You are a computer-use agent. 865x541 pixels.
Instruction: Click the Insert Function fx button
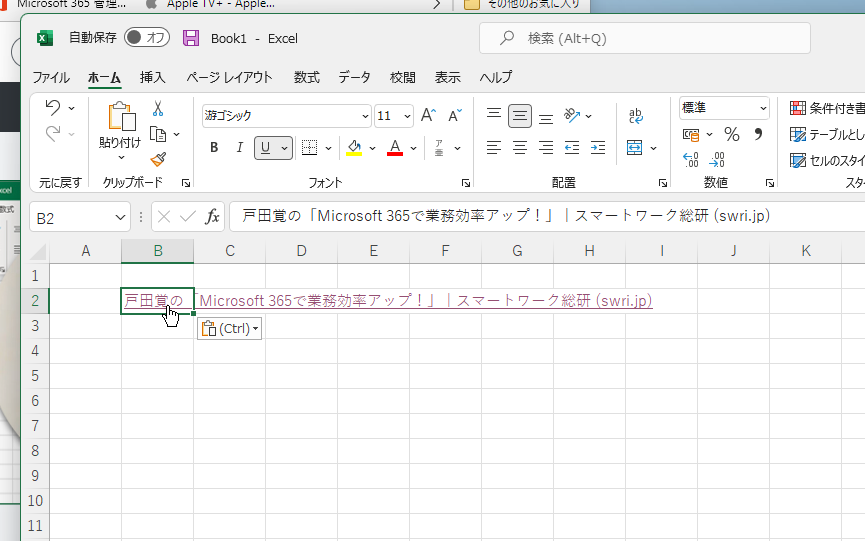(212, 217)
